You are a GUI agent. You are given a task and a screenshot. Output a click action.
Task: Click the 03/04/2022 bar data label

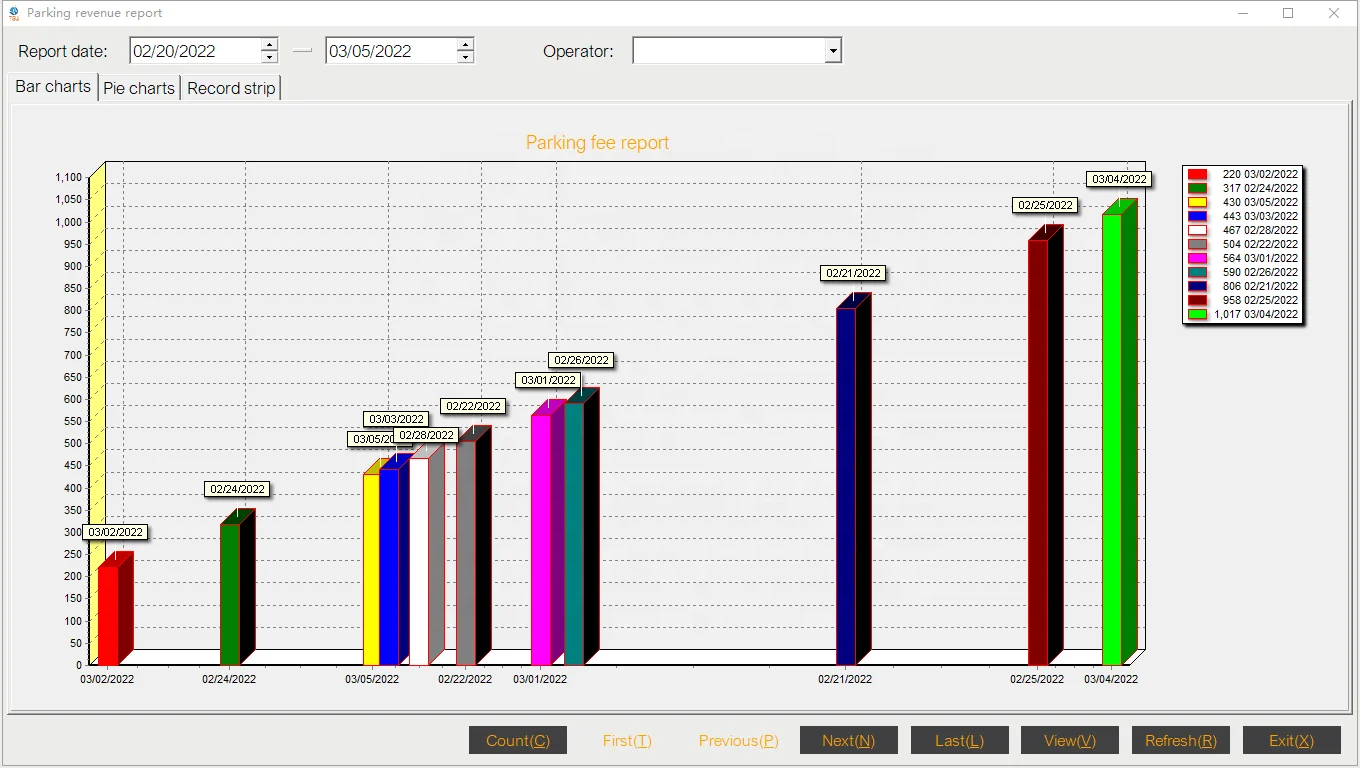1119,179
